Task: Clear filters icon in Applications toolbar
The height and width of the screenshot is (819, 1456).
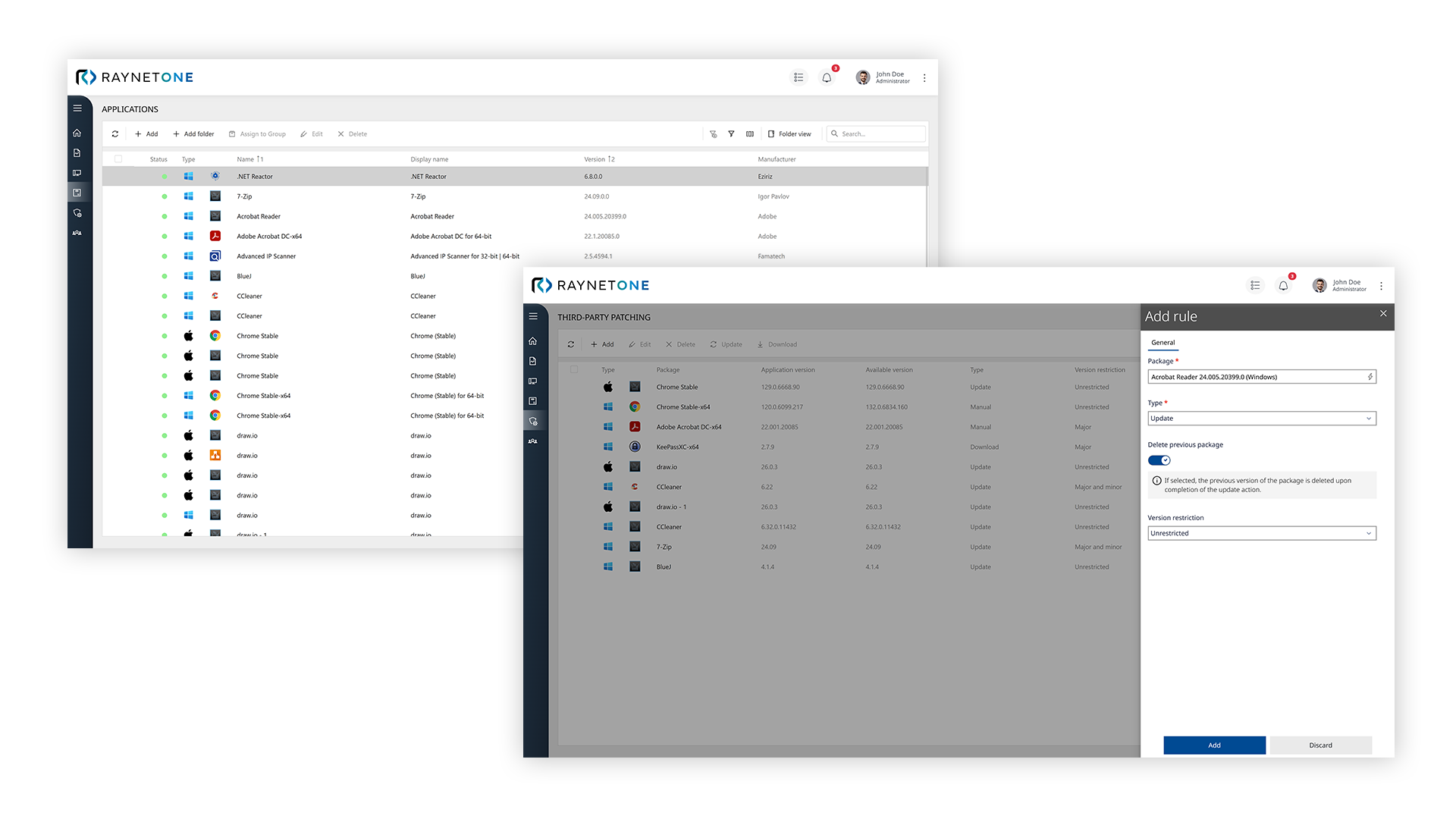Action: pos(713,134)
